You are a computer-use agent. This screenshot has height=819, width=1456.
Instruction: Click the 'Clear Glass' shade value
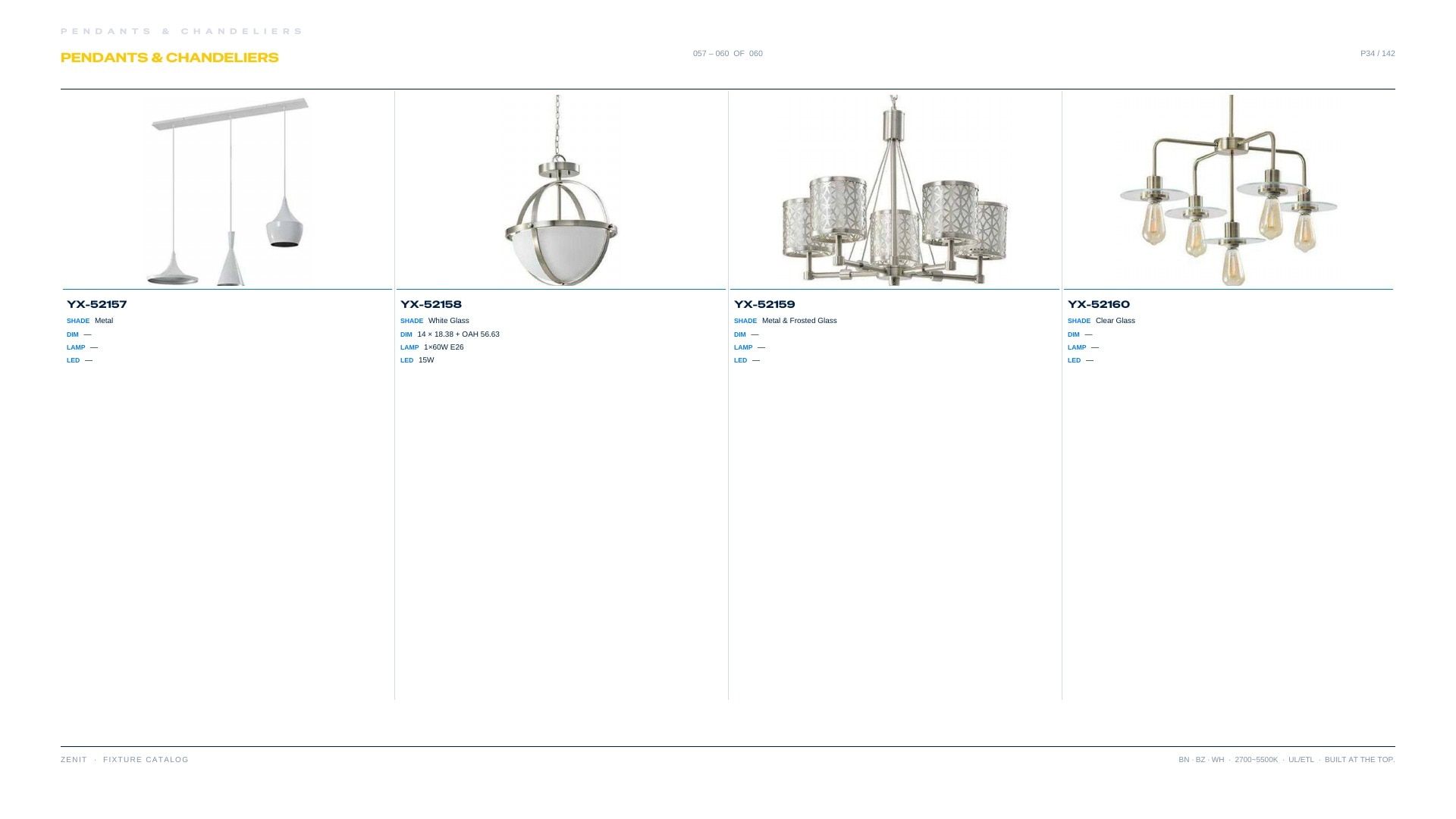point(1116,321)
